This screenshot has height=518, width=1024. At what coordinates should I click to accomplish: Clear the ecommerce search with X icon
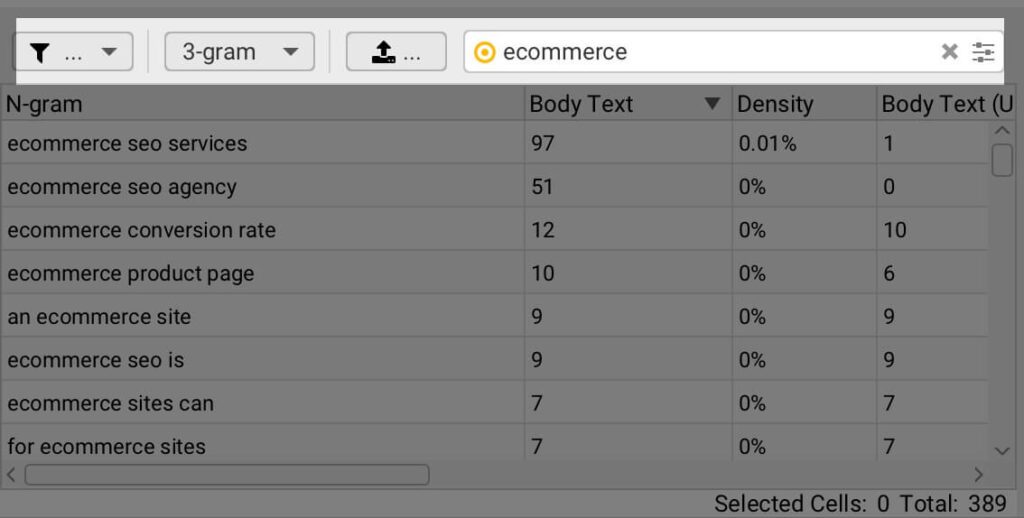click(x=949, y=52)
